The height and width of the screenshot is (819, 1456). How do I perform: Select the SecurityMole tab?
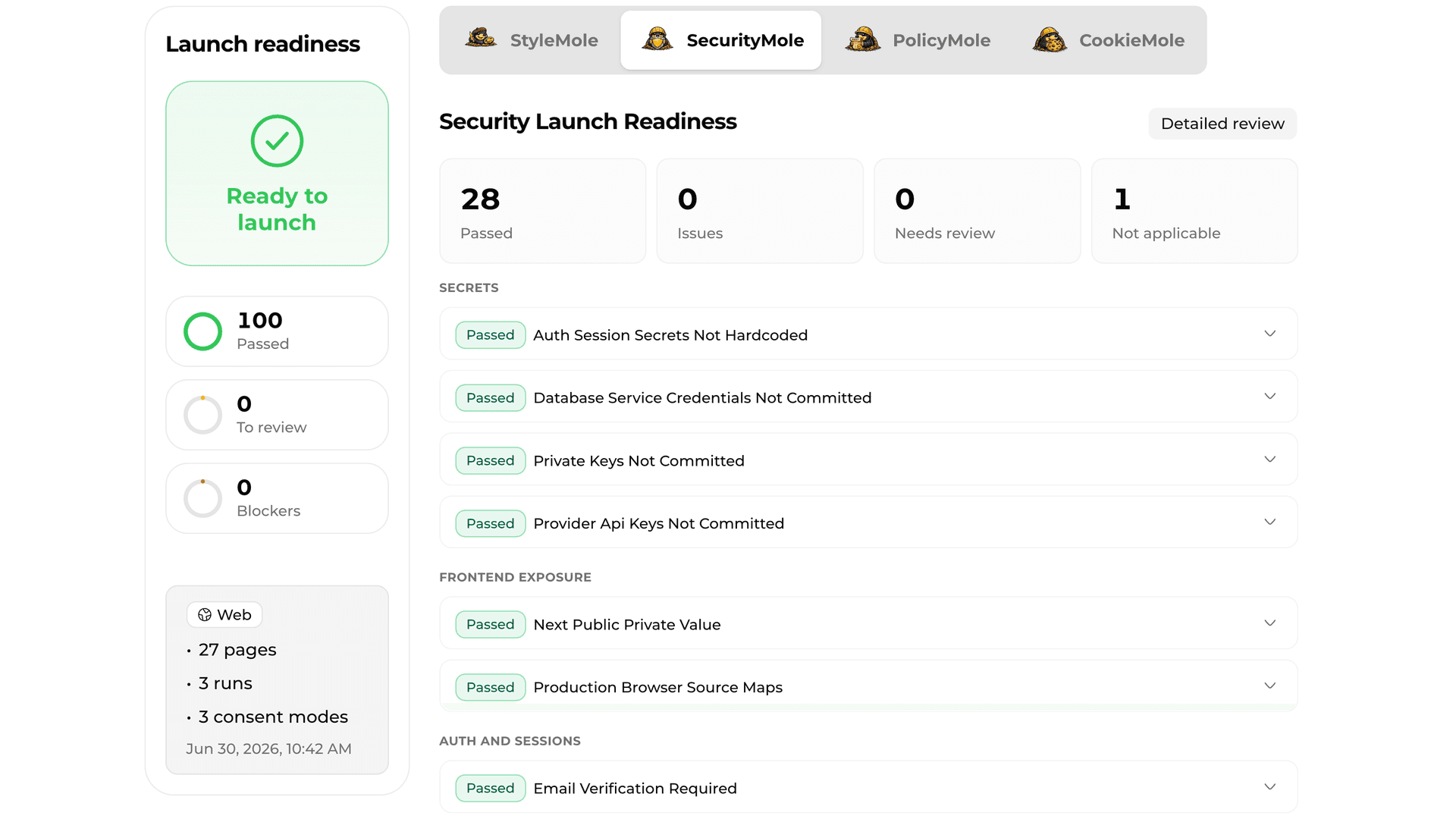(720, 40)
